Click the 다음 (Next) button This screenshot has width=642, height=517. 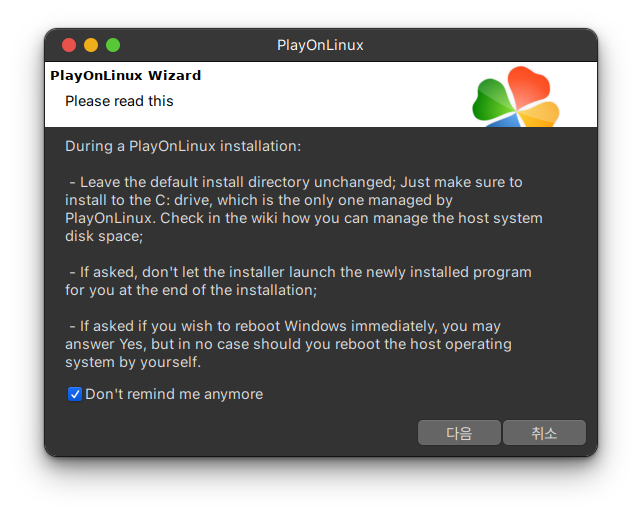(x=459, y=433)
